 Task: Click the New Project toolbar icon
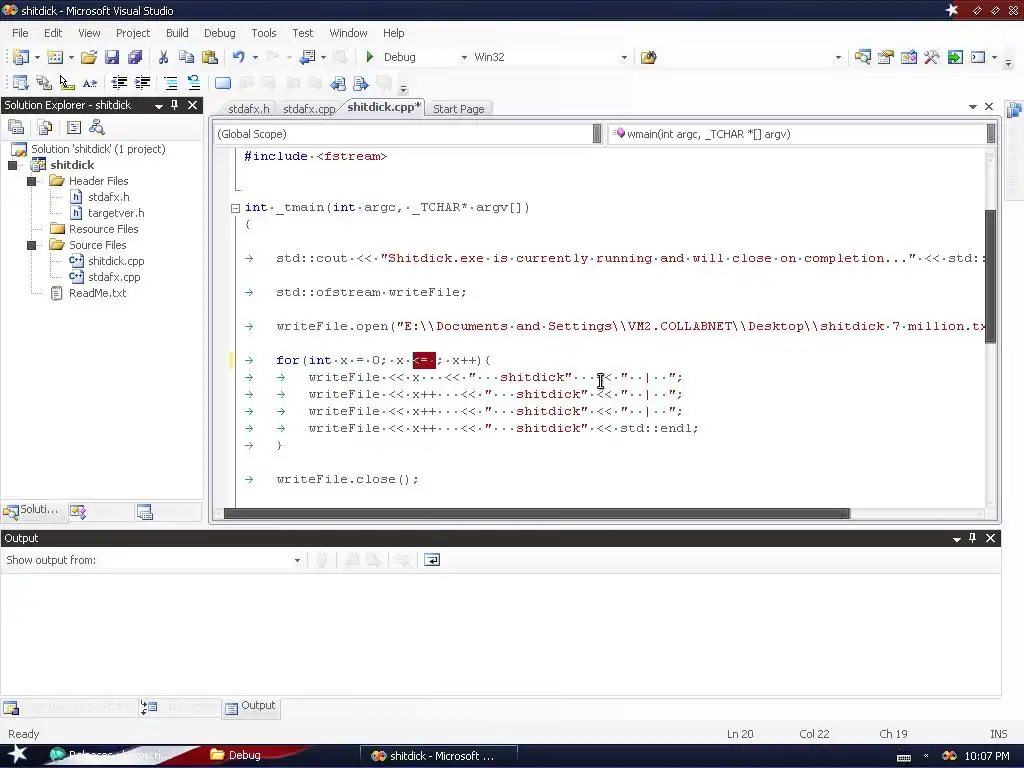[x=21, y=57]
